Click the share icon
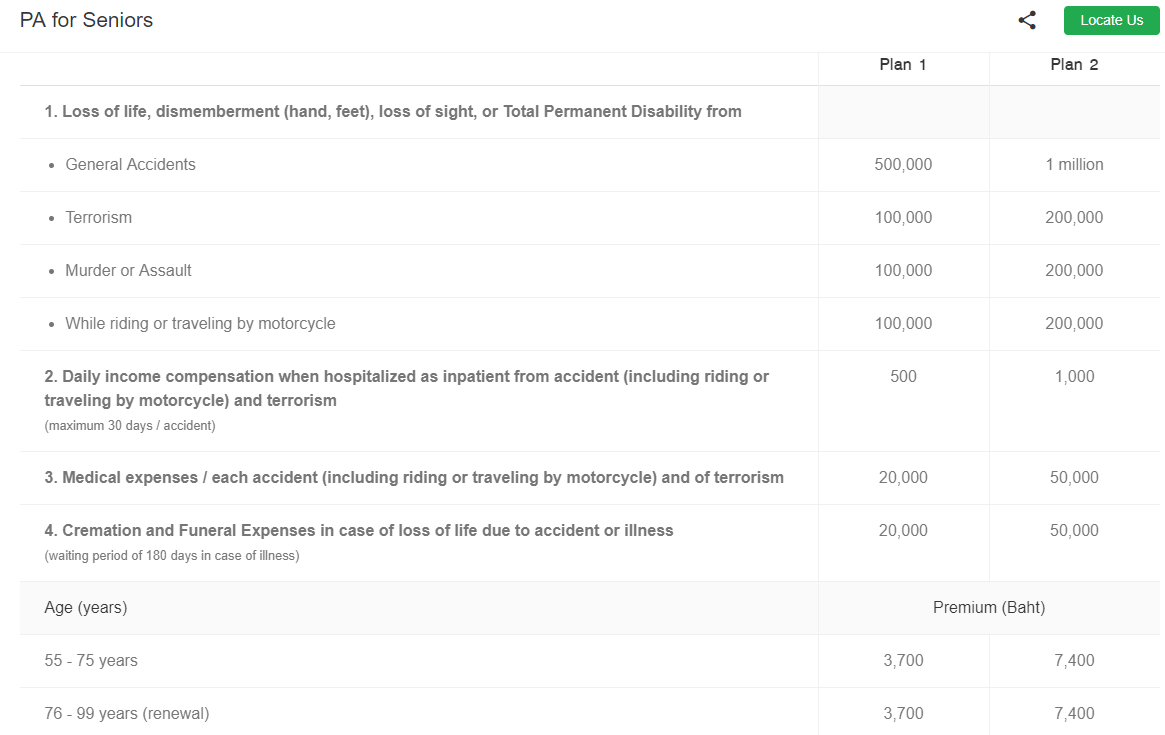 (x=1027, y=20)
